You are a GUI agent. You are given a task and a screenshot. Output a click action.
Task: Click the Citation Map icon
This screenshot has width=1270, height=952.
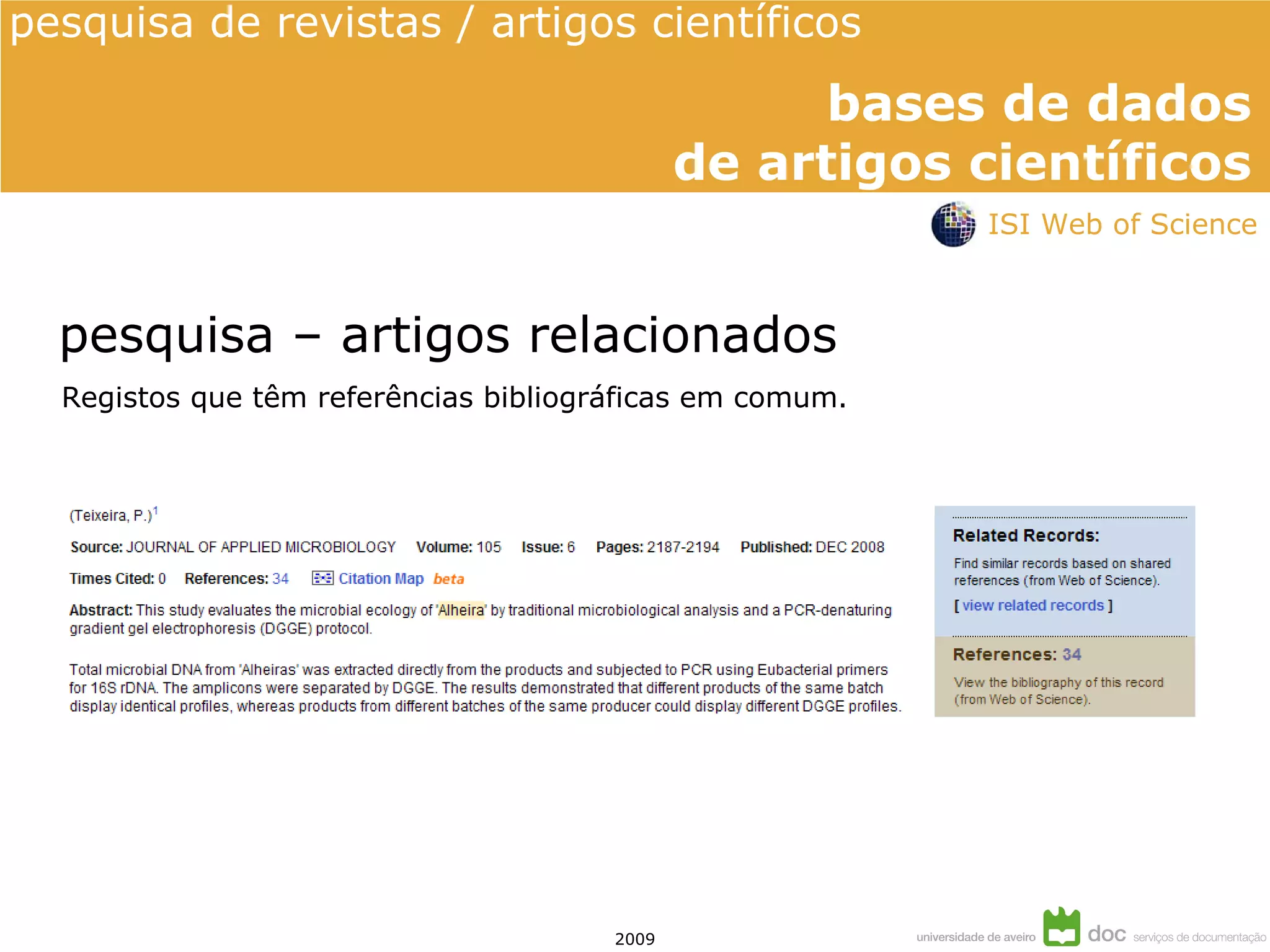point(322,578)
